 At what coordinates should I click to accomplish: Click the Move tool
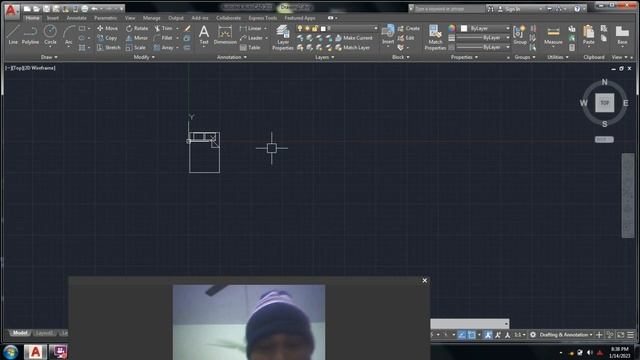pos(107,28)
